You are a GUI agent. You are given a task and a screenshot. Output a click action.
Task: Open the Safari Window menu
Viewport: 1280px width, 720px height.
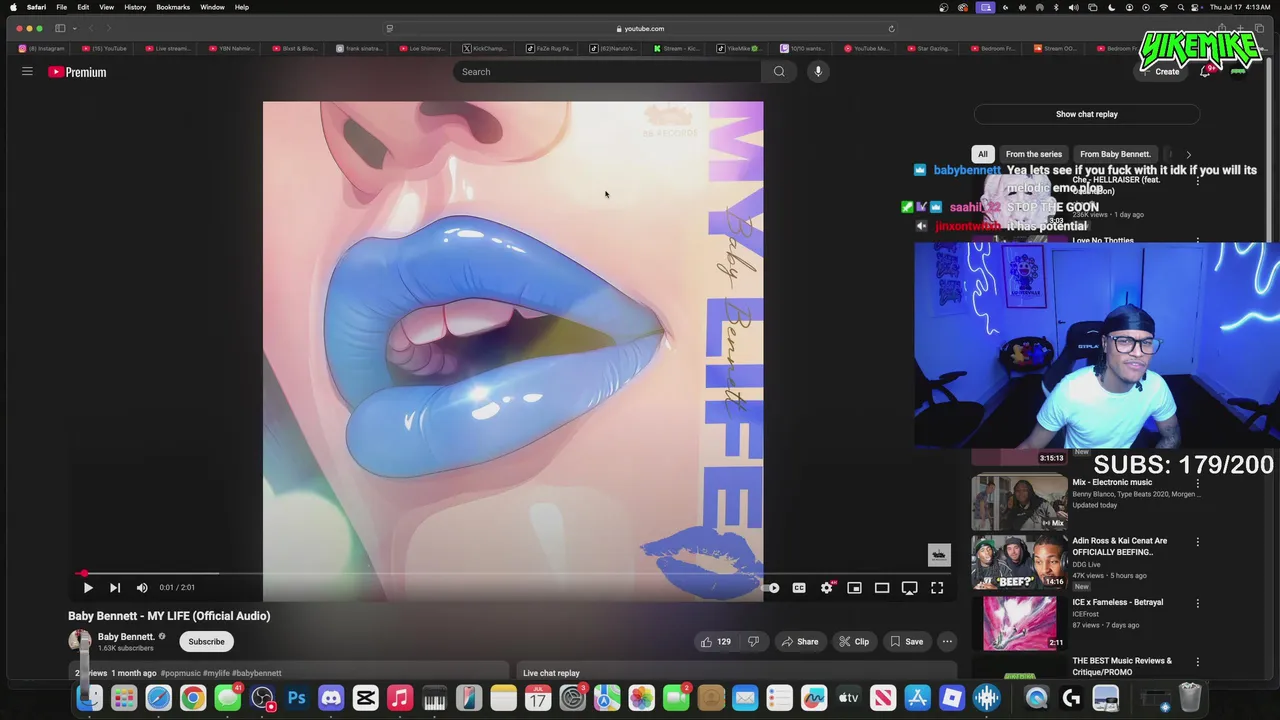(x=212, y=7)
